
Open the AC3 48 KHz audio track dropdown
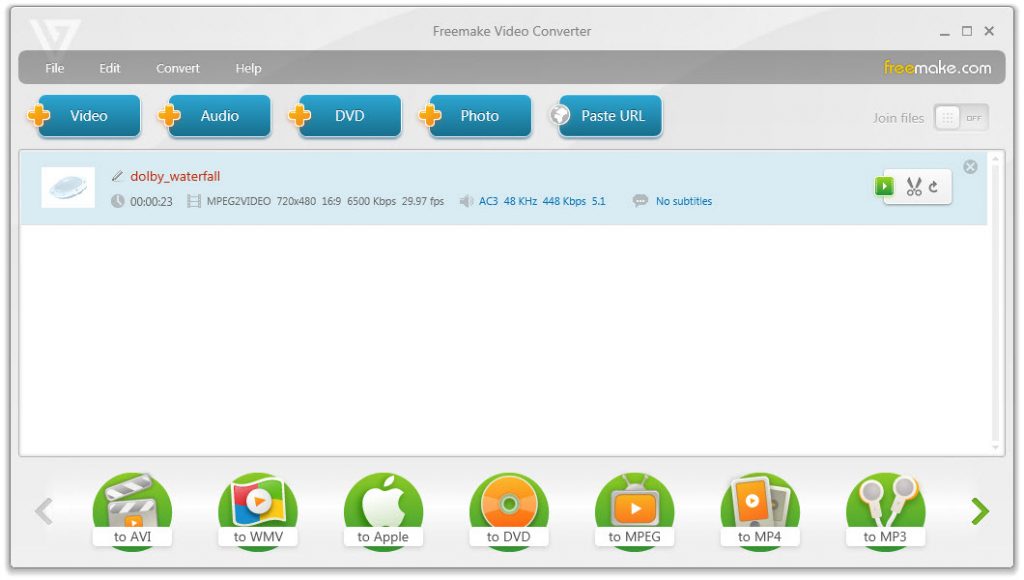click(x=542, y=201)
